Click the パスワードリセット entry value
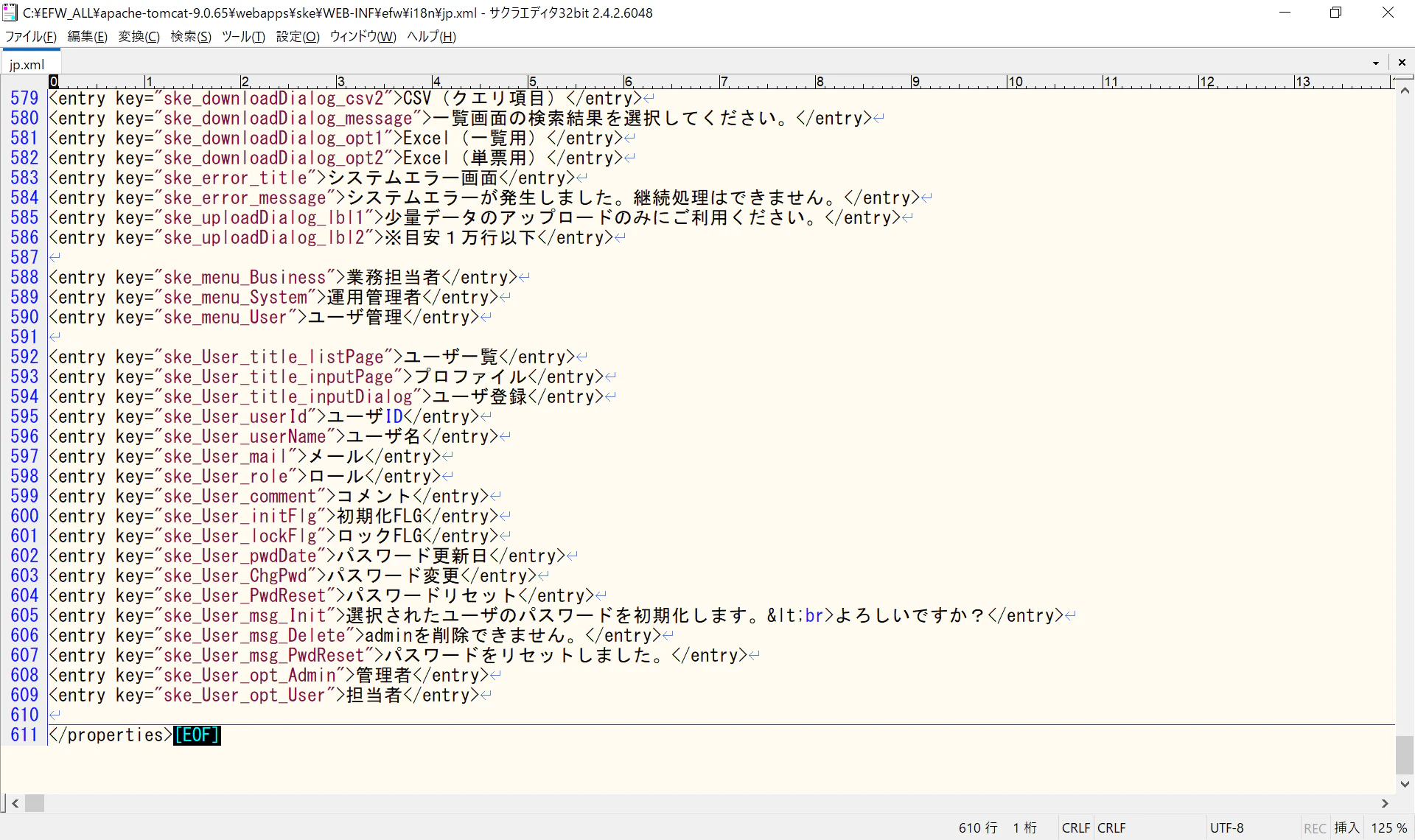1415x840 pixels. 432,595
